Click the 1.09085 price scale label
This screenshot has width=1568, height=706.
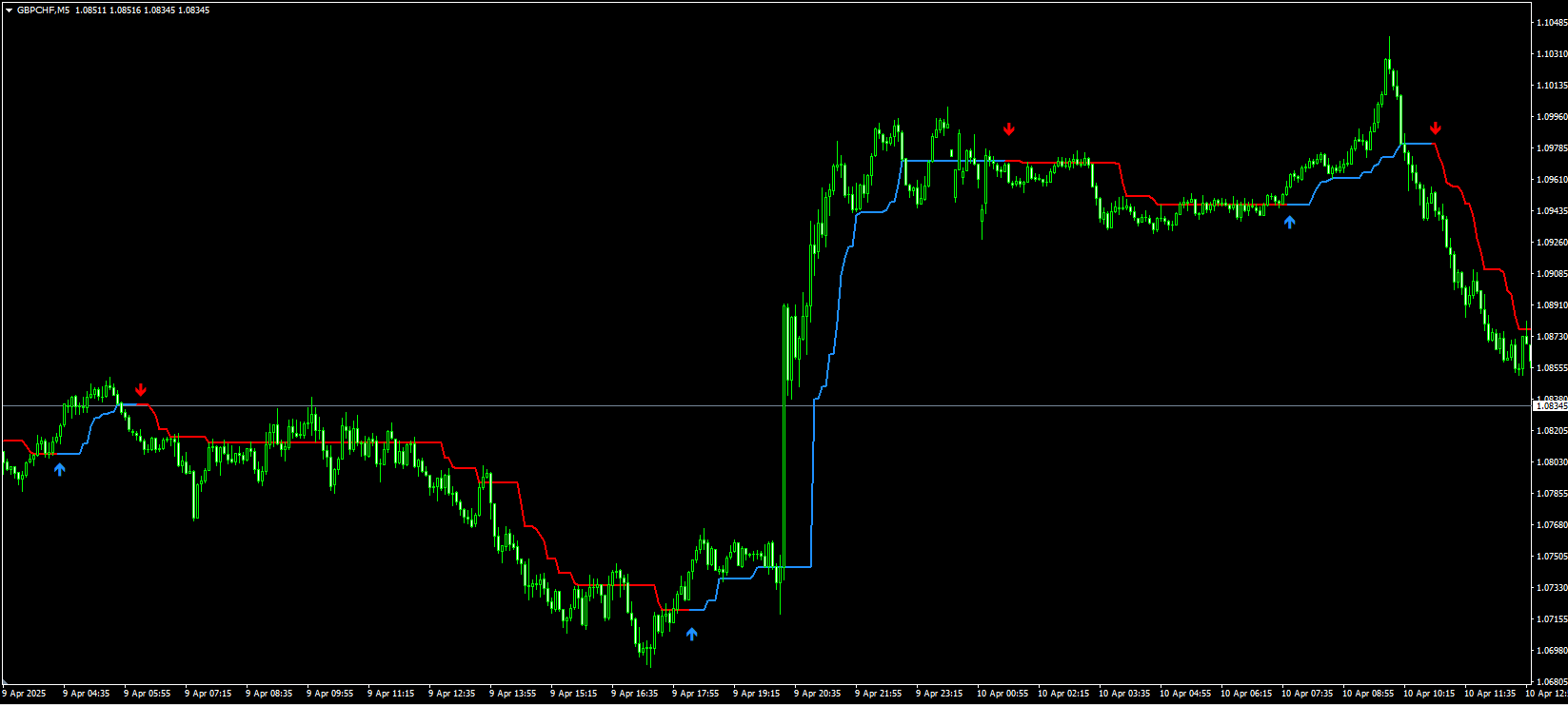1551,273
